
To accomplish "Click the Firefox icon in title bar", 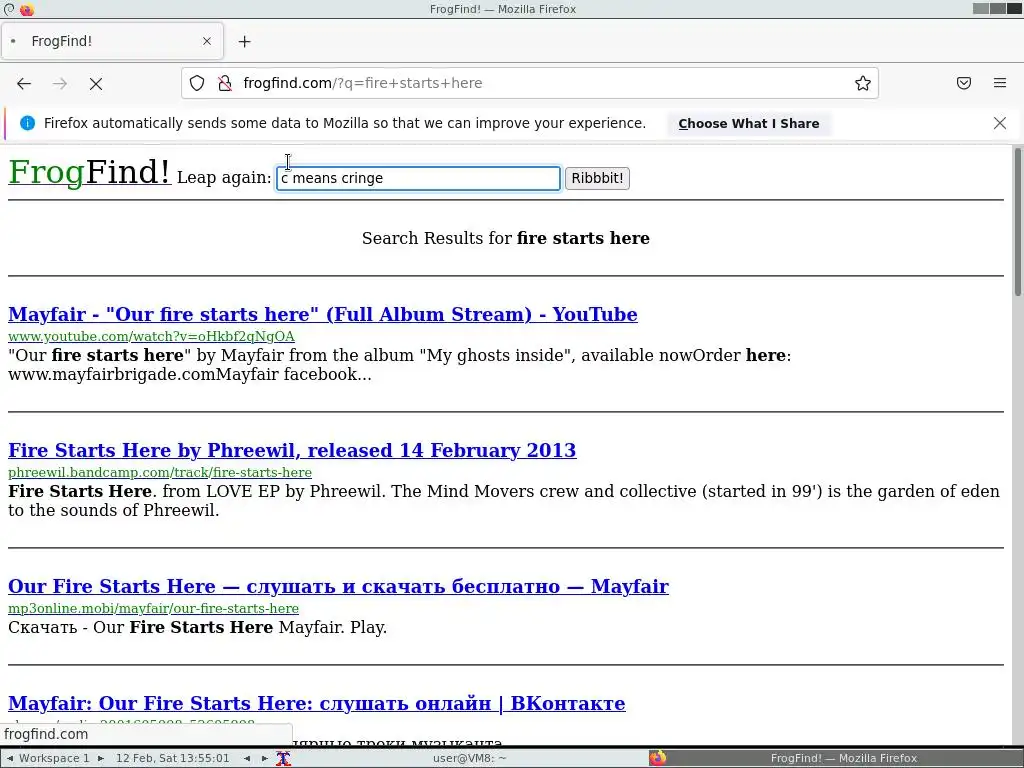I will pos(27,9).
